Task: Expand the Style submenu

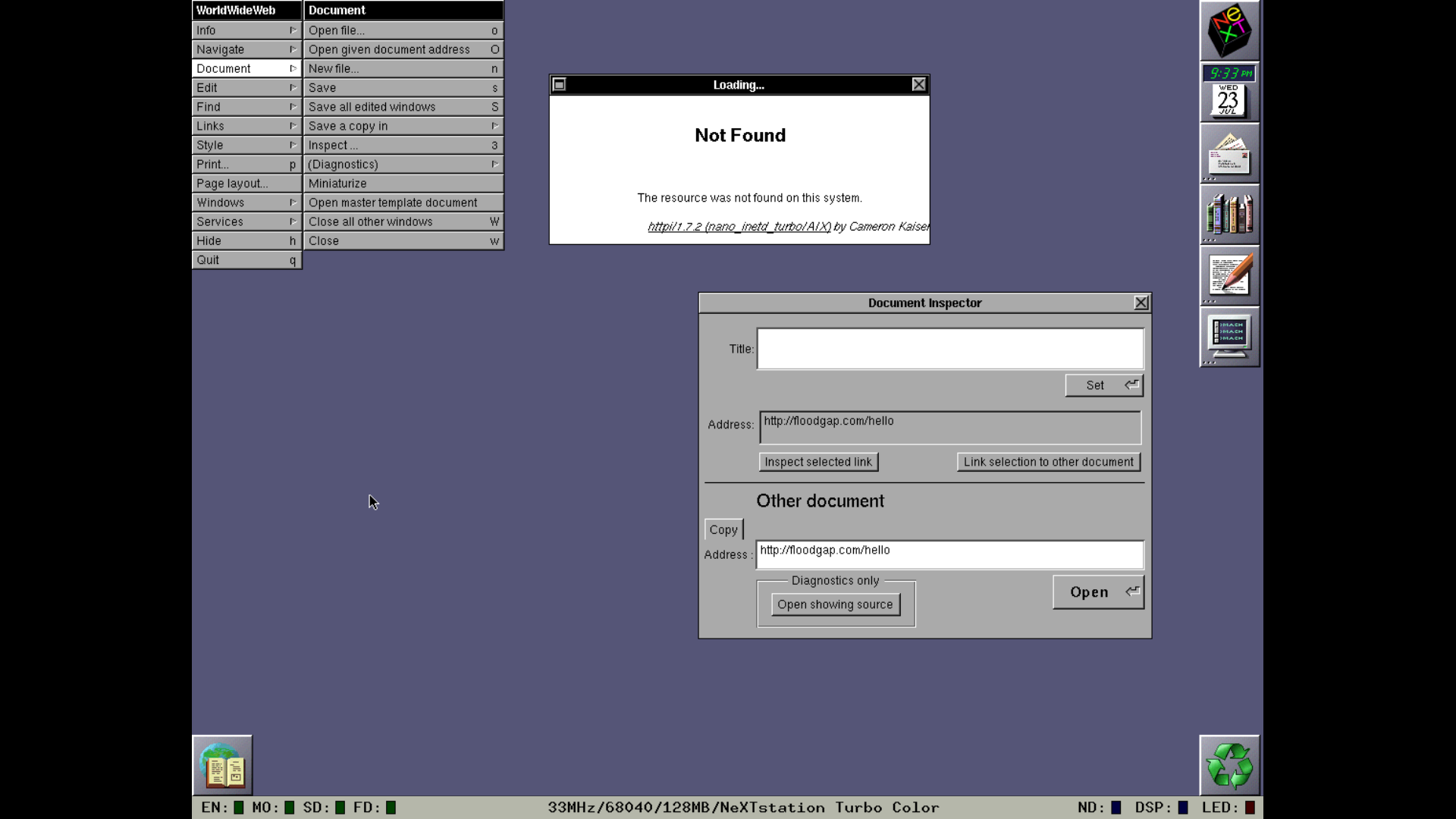Action: pyautogui.click(x=246, y=145)
